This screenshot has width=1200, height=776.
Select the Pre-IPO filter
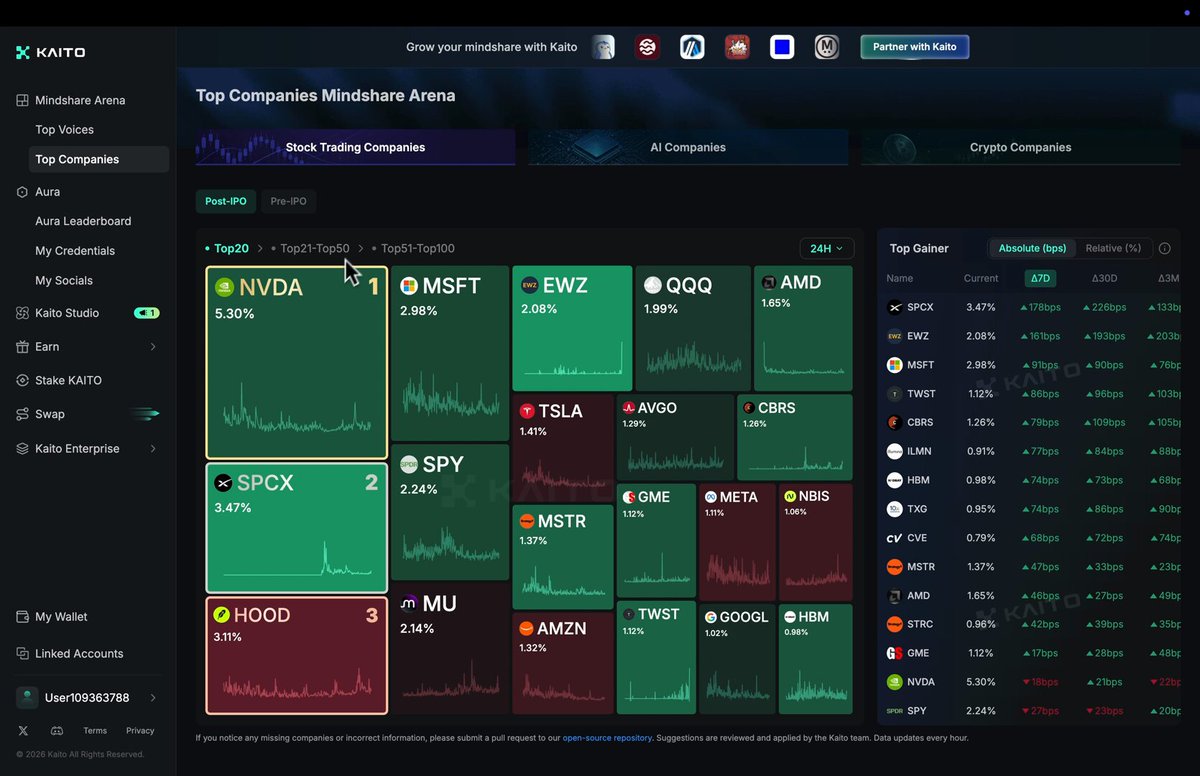click(289, 201)
